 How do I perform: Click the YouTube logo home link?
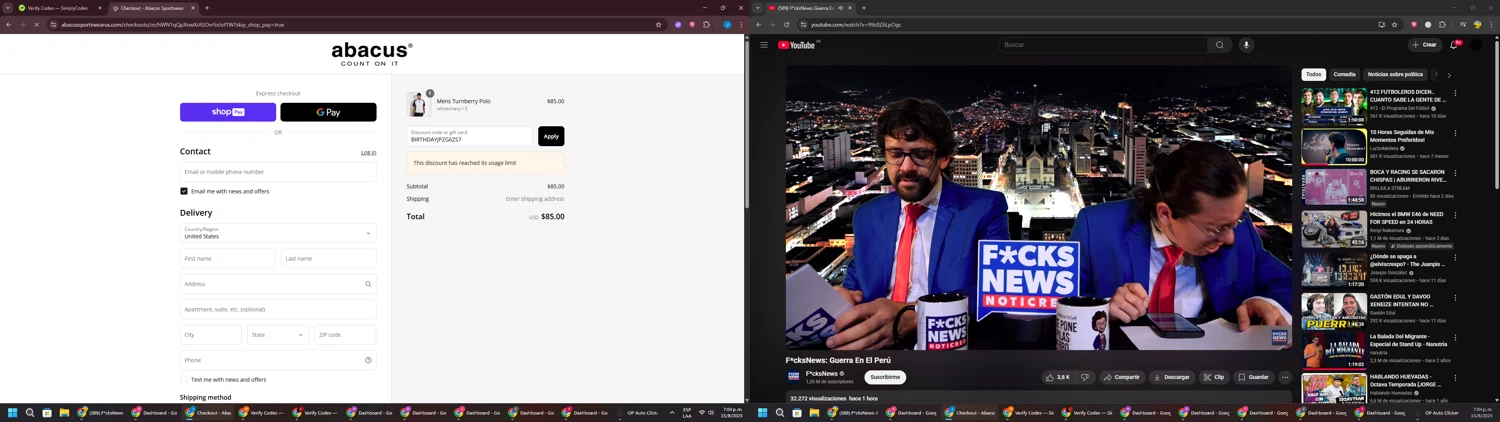pyautogui.click(x=797, y=45)
